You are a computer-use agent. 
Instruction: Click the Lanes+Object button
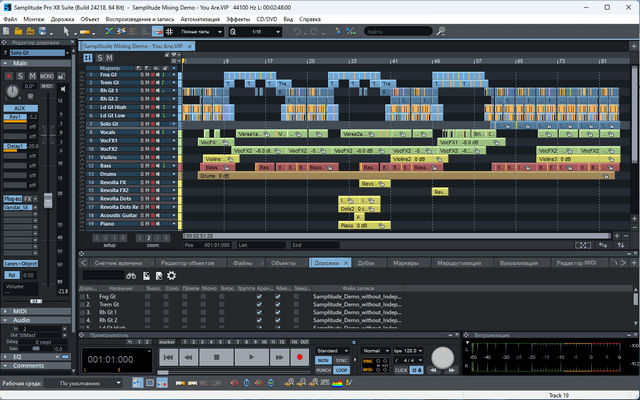(x=22, y=262)
